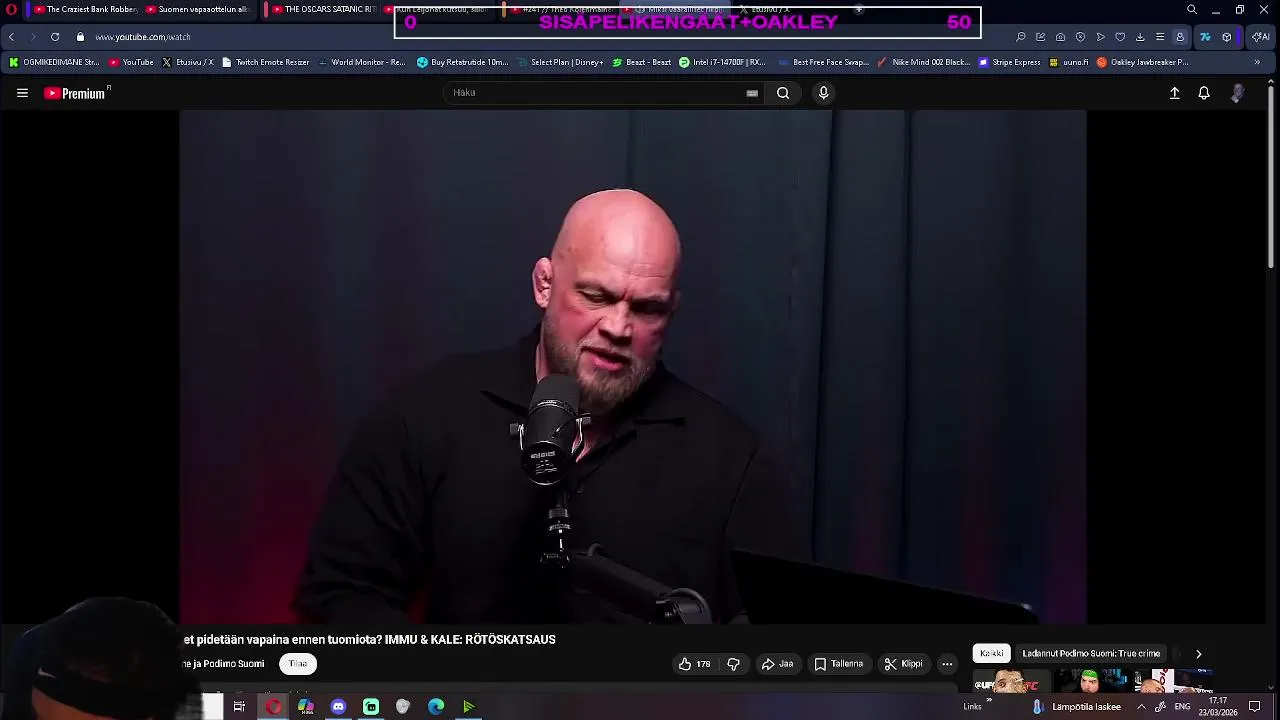Subscribe with the Tilaa button
Image resolution: width=1280 pixels, height=720 pixels.
click(298, 664)
